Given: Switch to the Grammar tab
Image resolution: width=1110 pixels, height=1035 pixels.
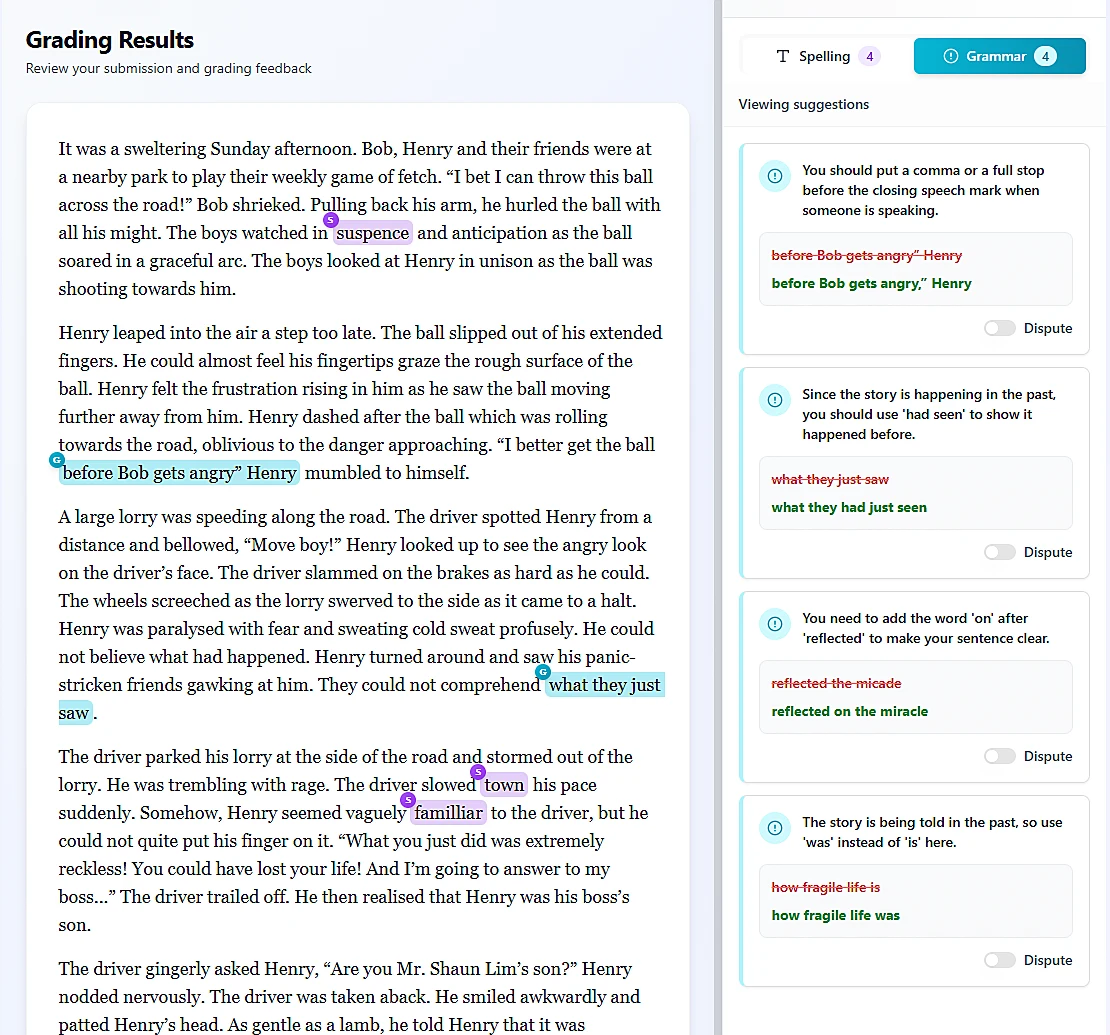Looking at the screenshot, I should point(999,57).
